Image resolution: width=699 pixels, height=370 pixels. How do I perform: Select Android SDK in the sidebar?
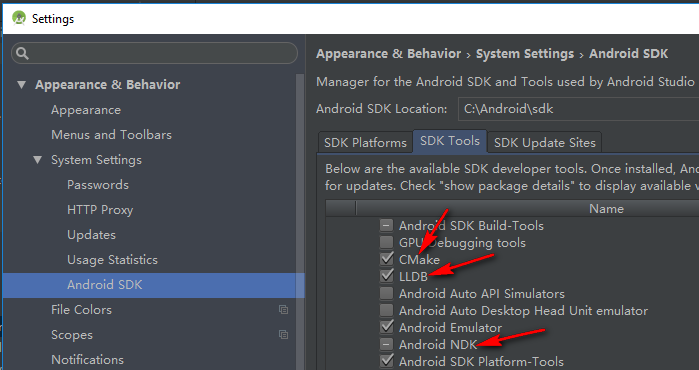[x=153, y=285]
